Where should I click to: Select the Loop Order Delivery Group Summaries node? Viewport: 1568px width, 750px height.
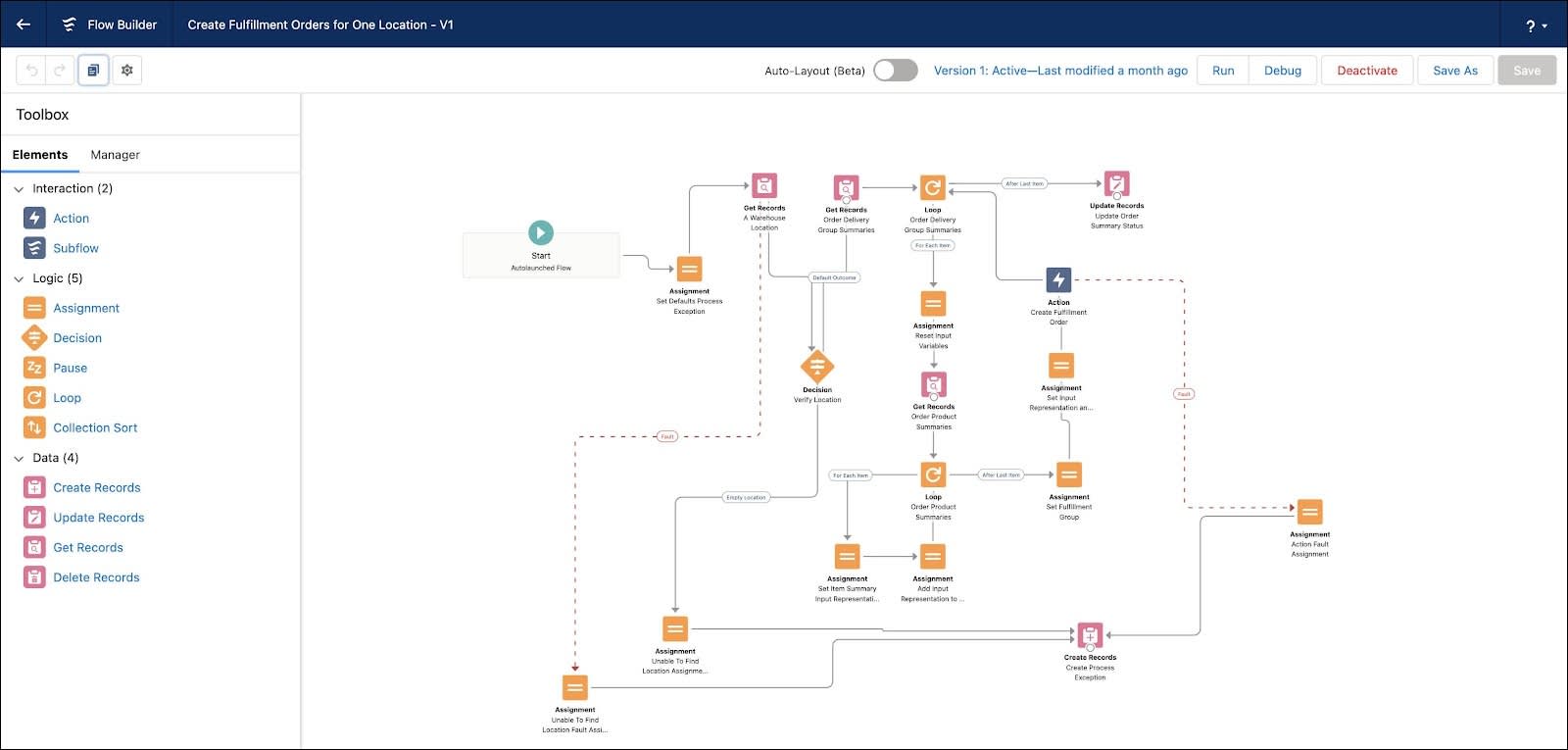pos(933,187)
